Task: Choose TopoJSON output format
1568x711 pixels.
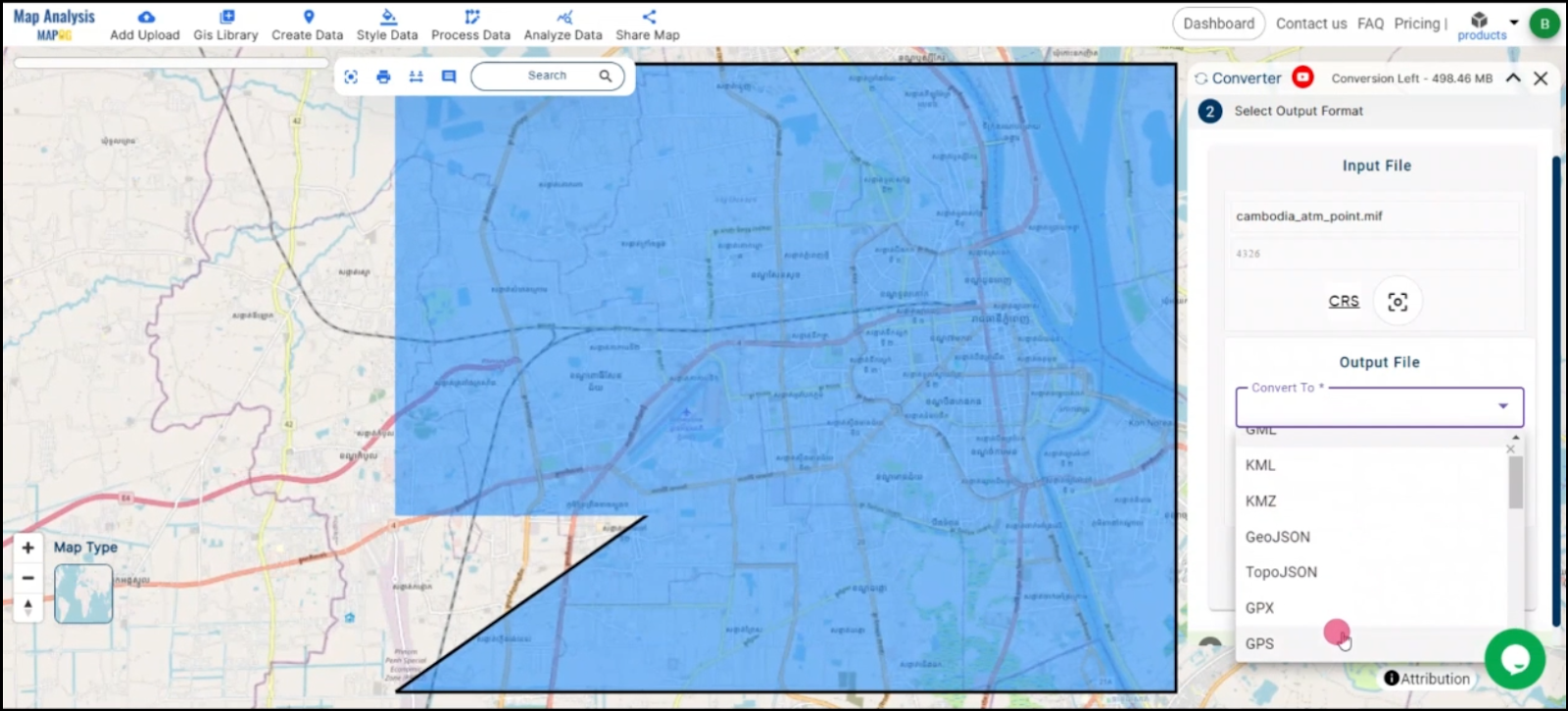Action: tap(1372, 572)
